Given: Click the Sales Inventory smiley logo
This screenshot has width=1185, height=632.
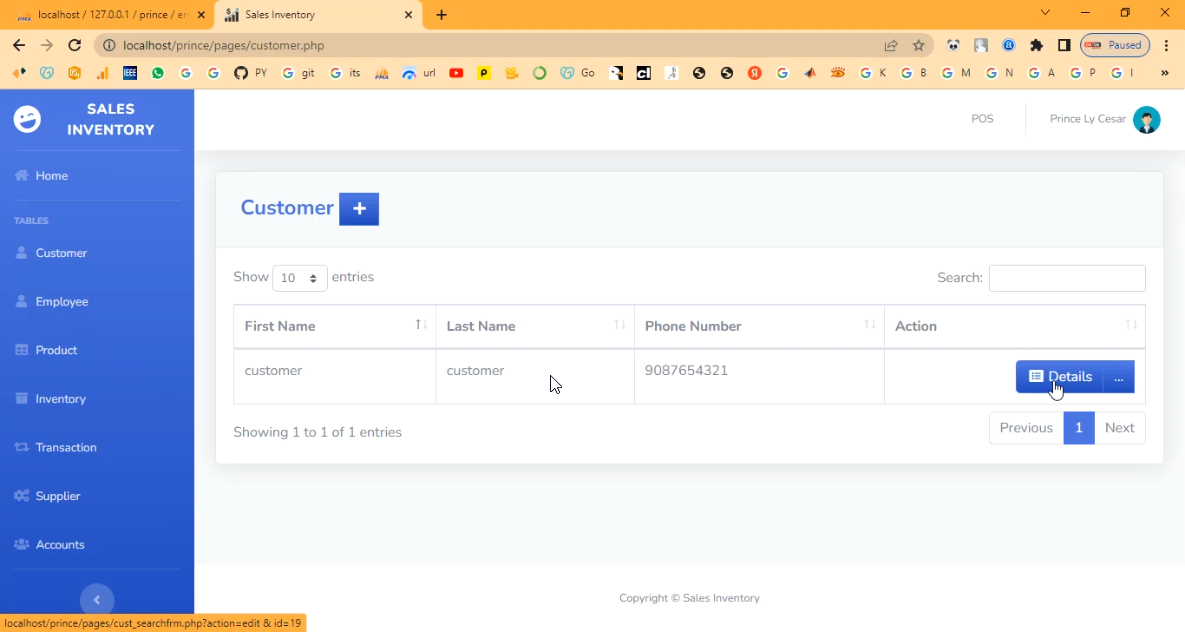Looking at the screenshot, I should point(27,119).
